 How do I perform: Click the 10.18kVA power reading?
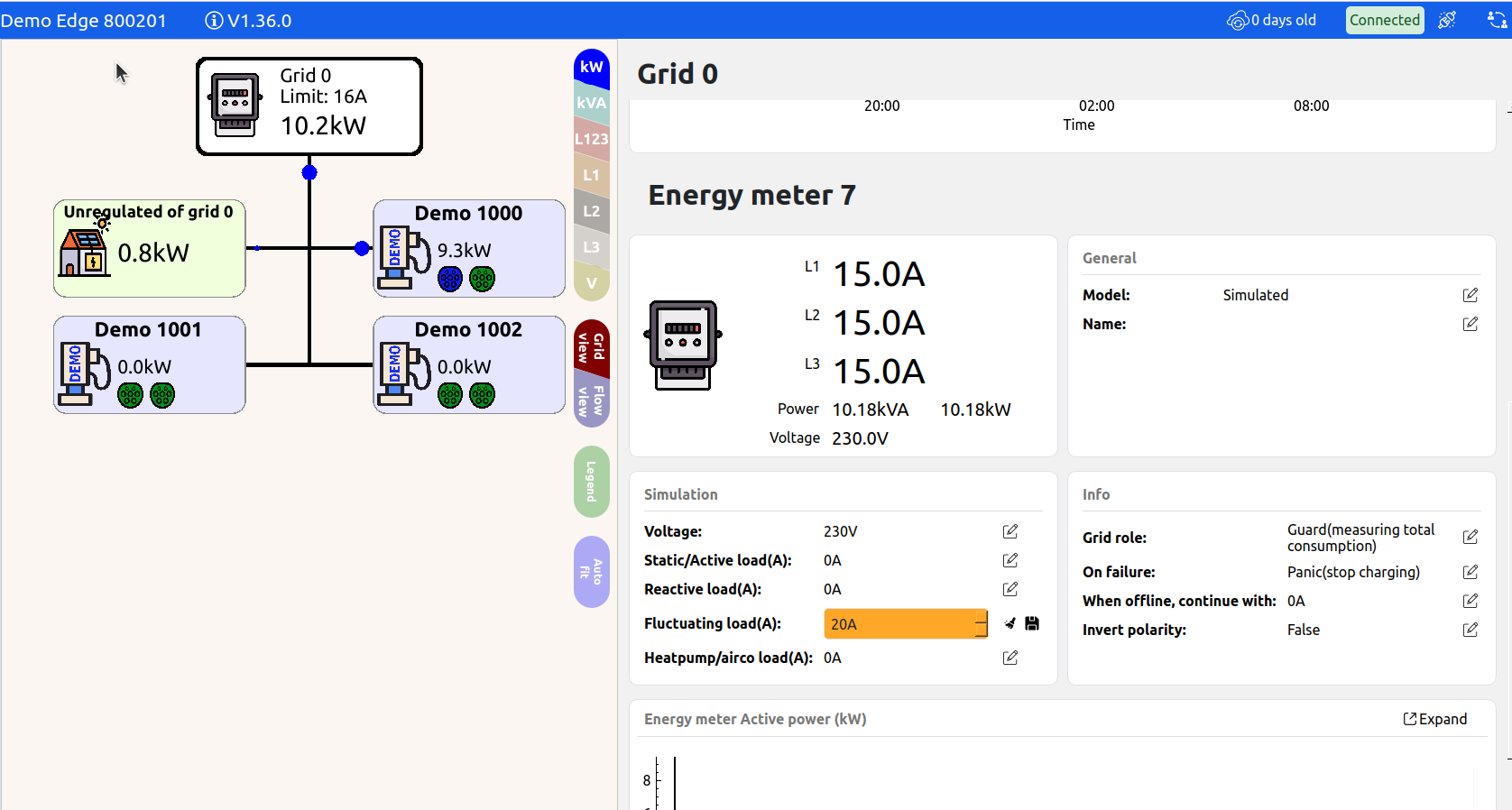(x=871, y=410)
